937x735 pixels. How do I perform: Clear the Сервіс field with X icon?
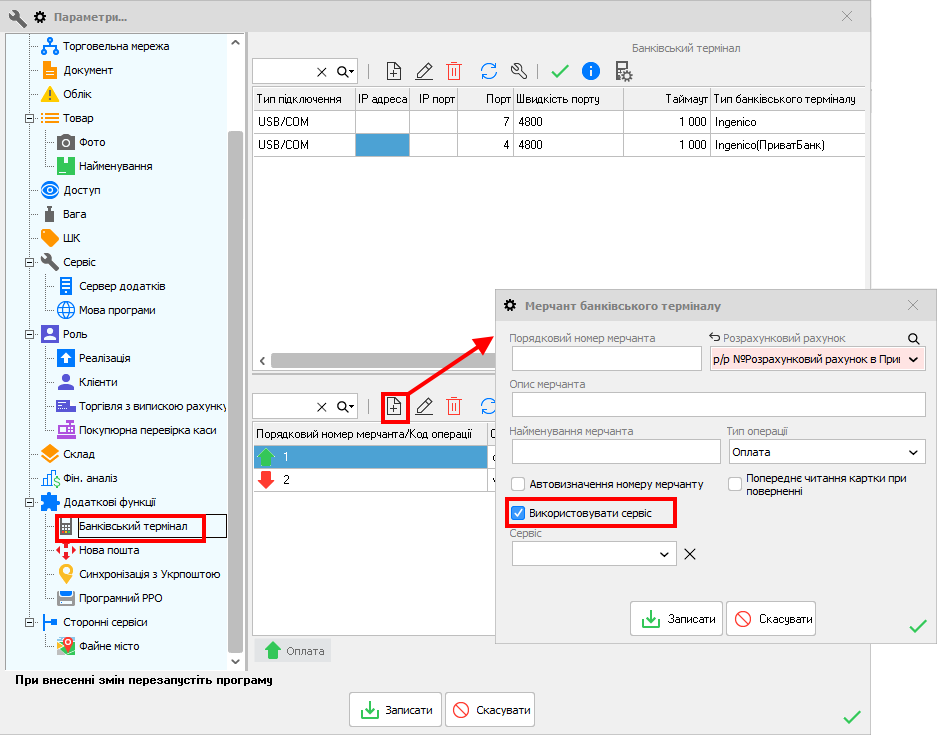pyautogui.click(x=689, y=554)
